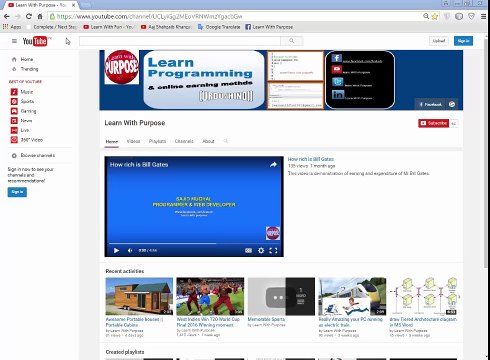Click the YouTube search magnifier button

292,41
